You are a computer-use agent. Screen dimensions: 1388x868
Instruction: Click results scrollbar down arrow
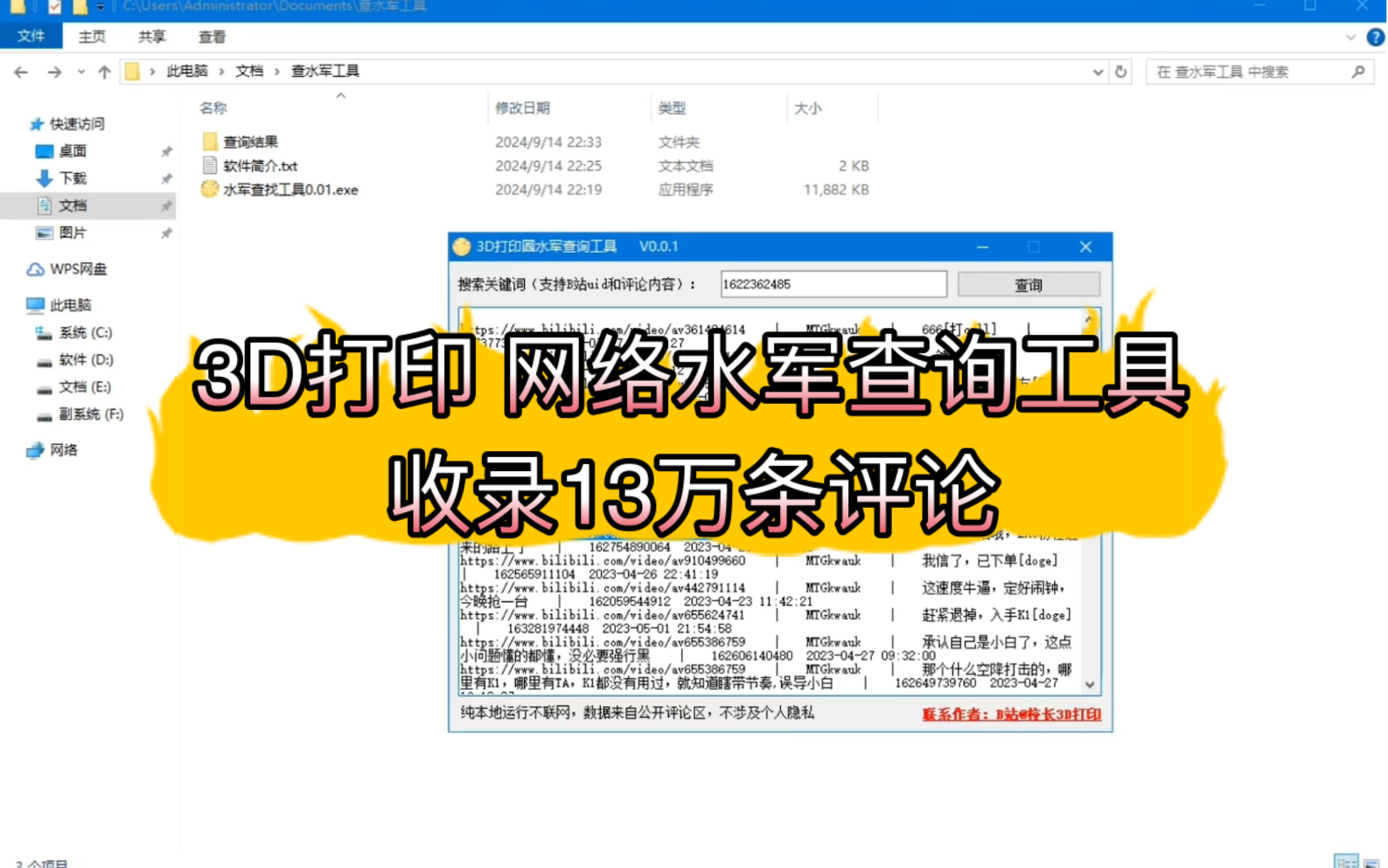(x=1090, y=684)
